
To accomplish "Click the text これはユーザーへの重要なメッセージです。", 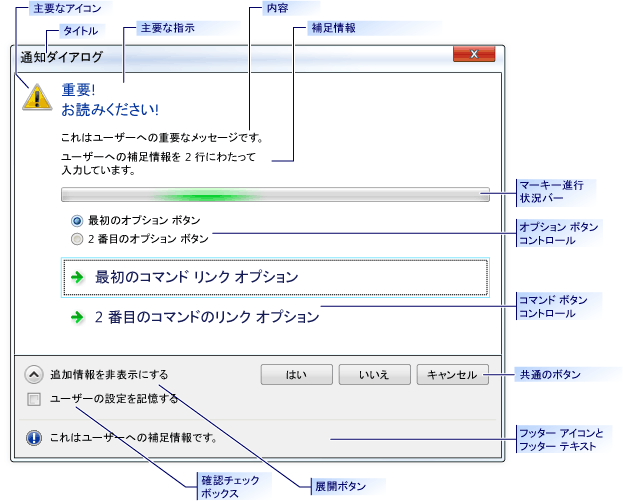I will pos(162,137).
